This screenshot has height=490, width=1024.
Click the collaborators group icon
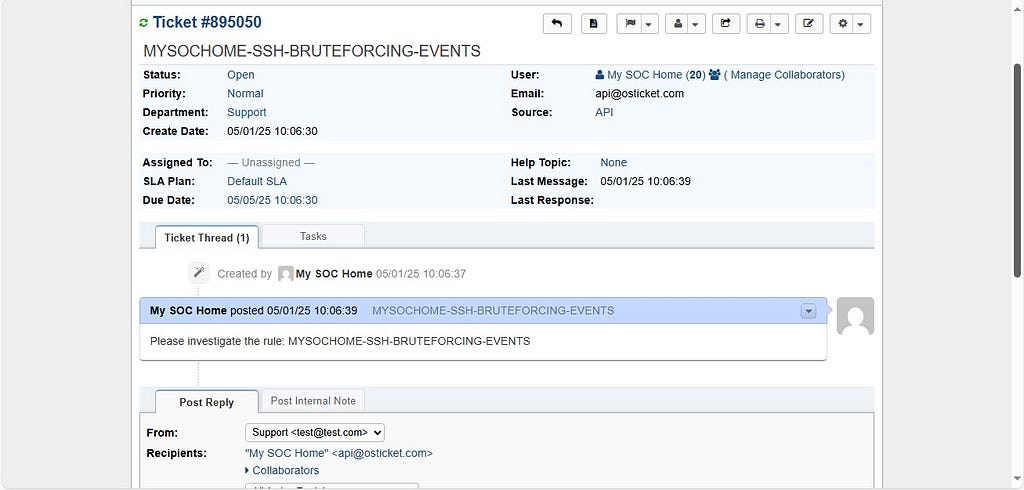pos(714,75)
